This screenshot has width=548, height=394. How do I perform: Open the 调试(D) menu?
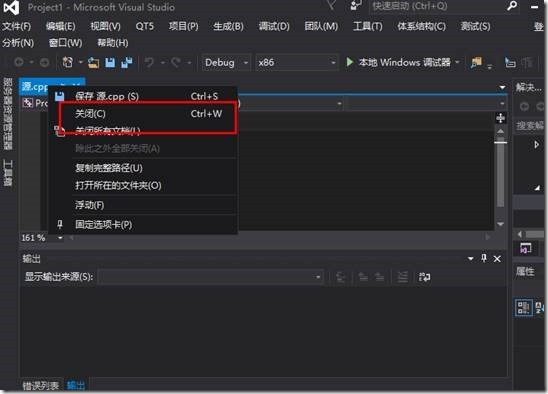(274, 27)
